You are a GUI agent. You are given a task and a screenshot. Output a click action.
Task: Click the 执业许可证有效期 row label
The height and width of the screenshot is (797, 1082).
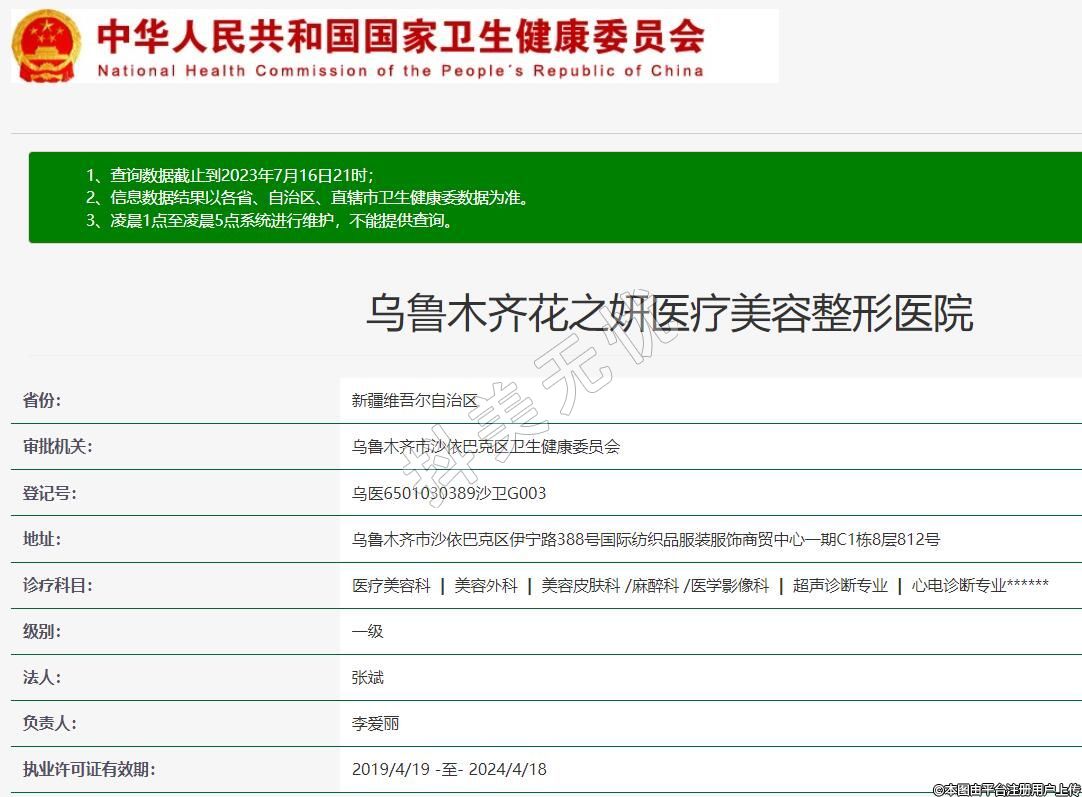(x=89, y=769)
